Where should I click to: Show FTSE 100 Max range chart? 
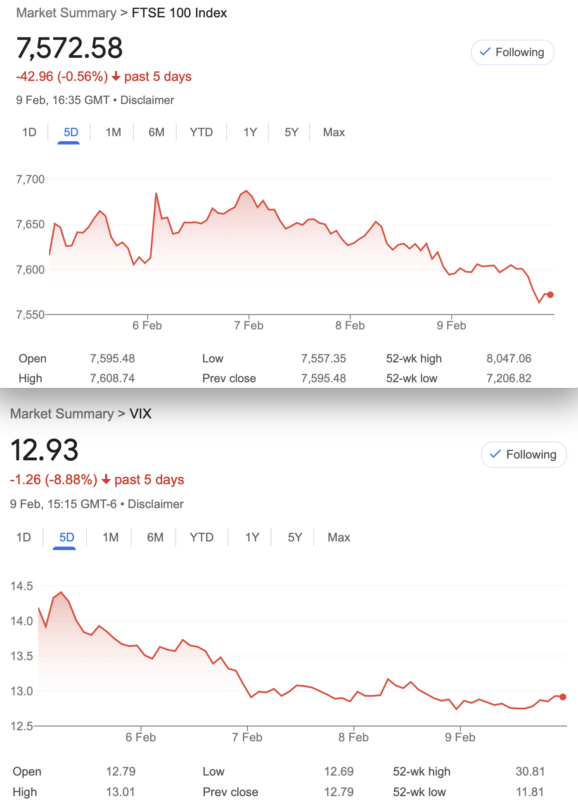[x=334, y=132]
